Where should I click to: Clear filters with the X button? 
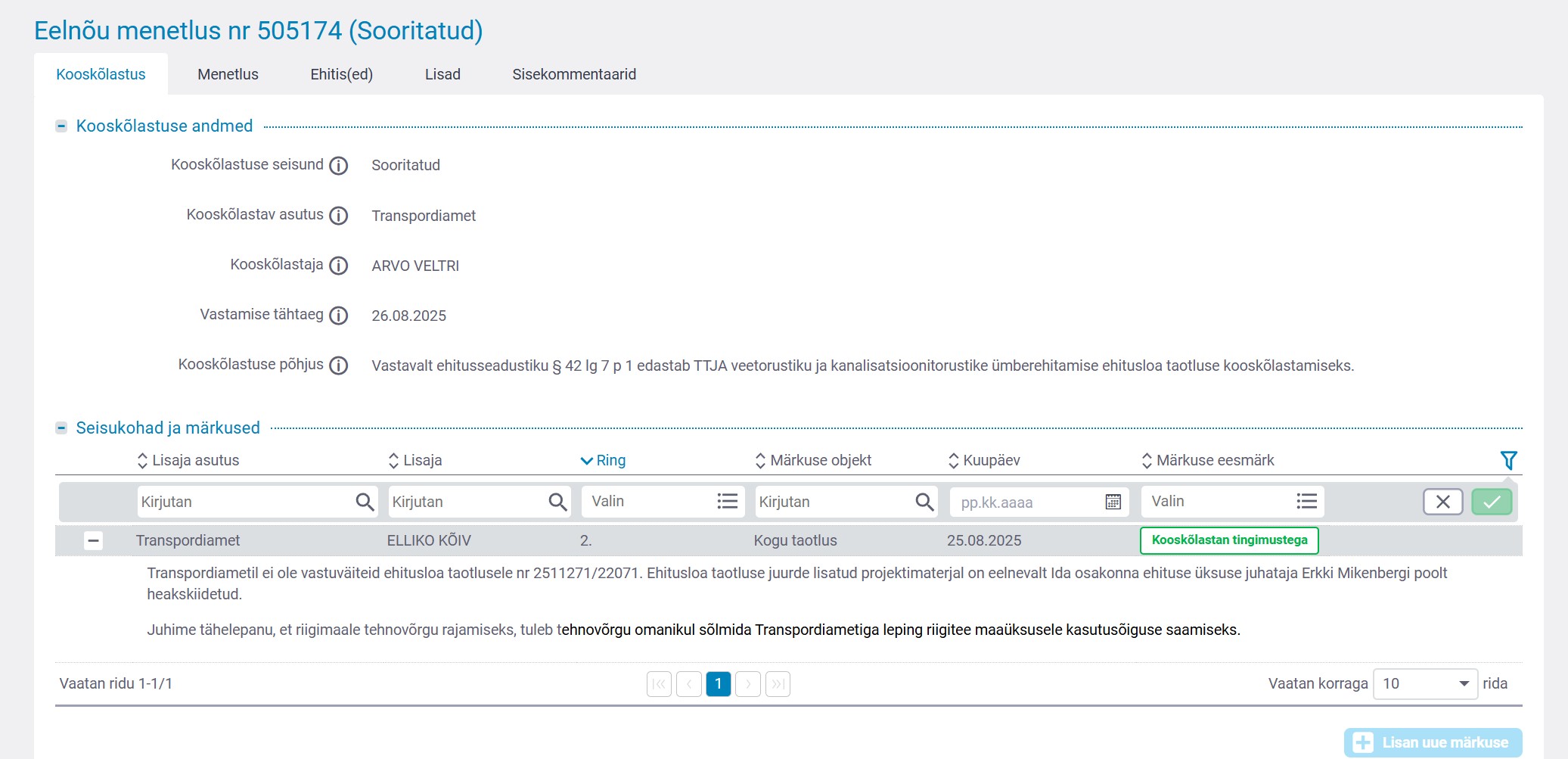[1442, 502]
